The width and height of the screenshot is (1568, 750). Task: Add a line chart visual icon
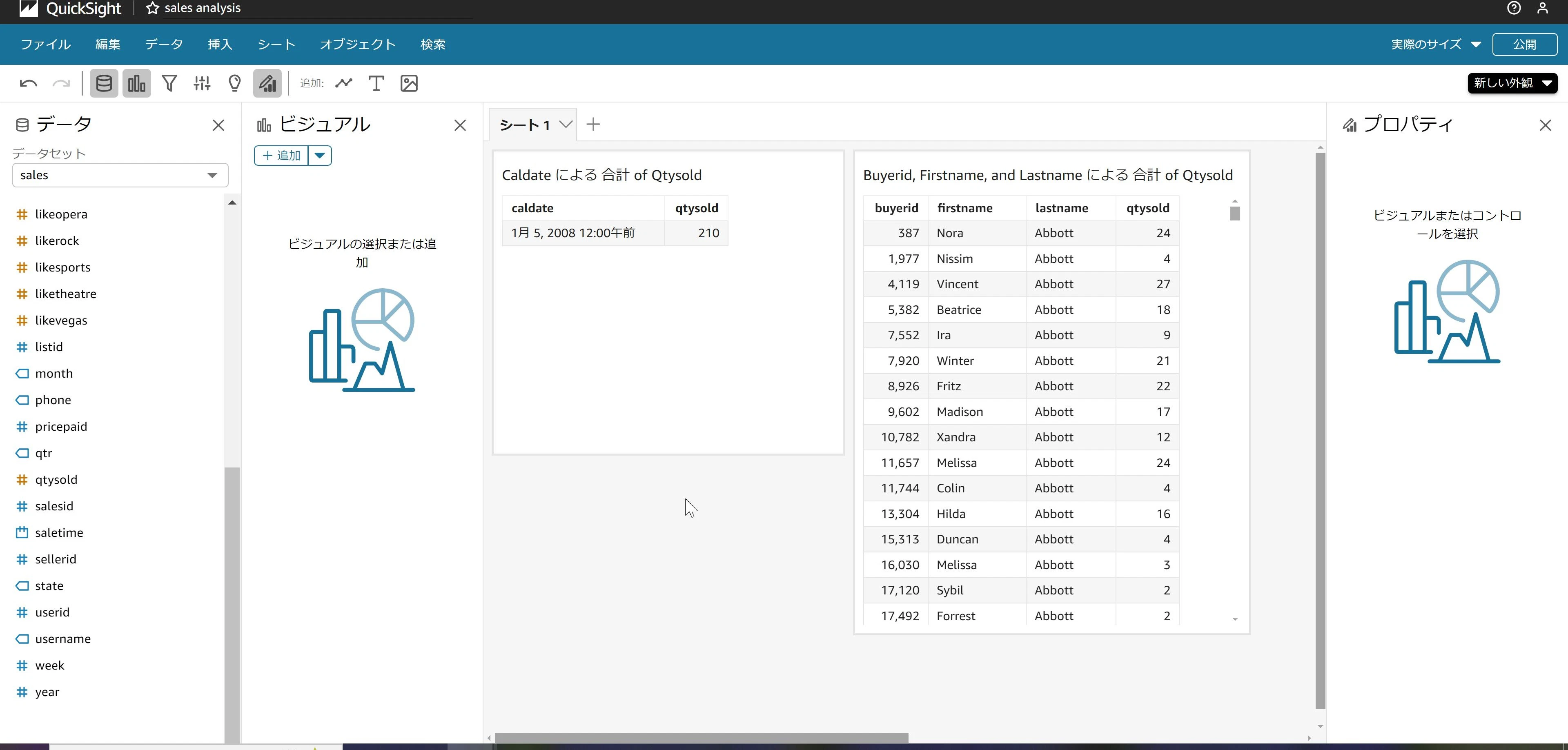point(344,83)
